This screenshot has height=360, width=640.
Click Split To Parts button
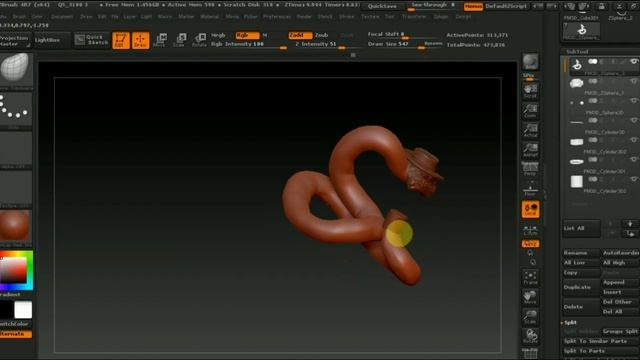[x=601, y=351]
